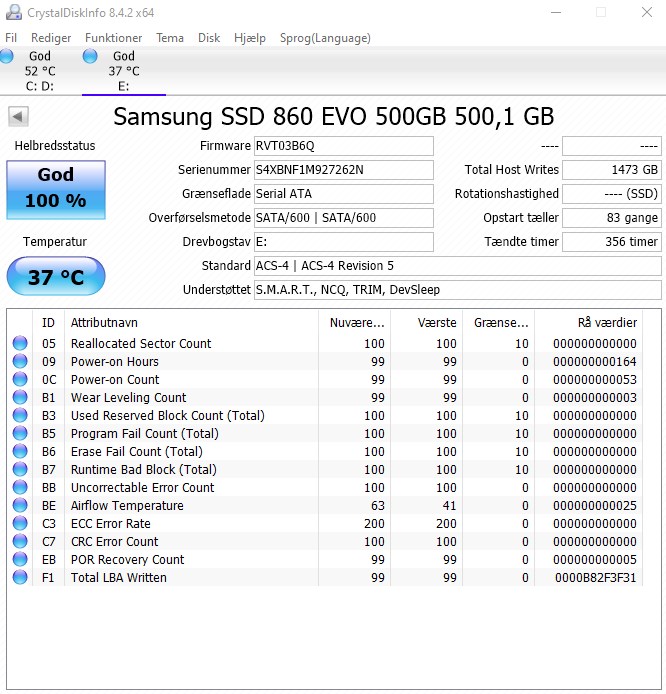The image size is (666, 694).
Task: Open the Hjælp menu
Action: (x=250, y=38)
